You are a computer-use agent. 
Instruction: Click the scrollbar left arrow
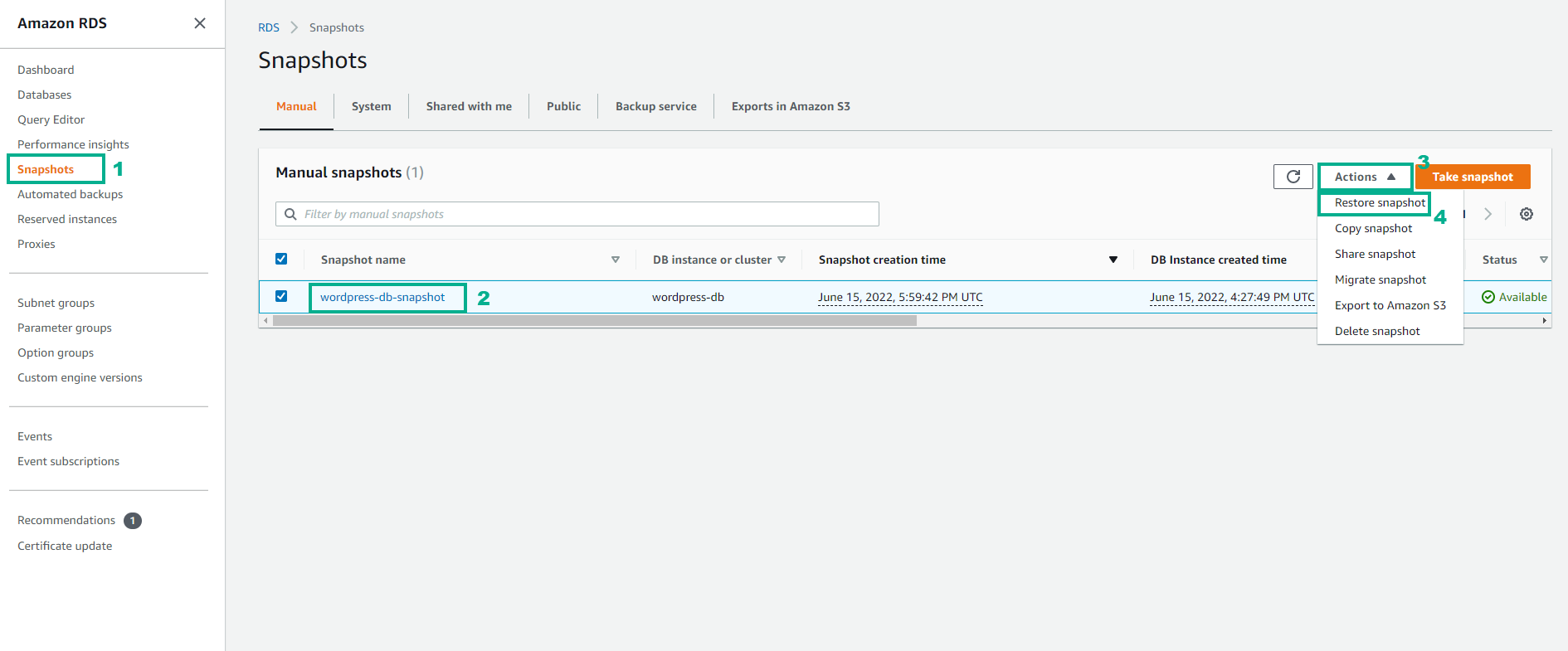pyautogui.click(x=265, y=320)
